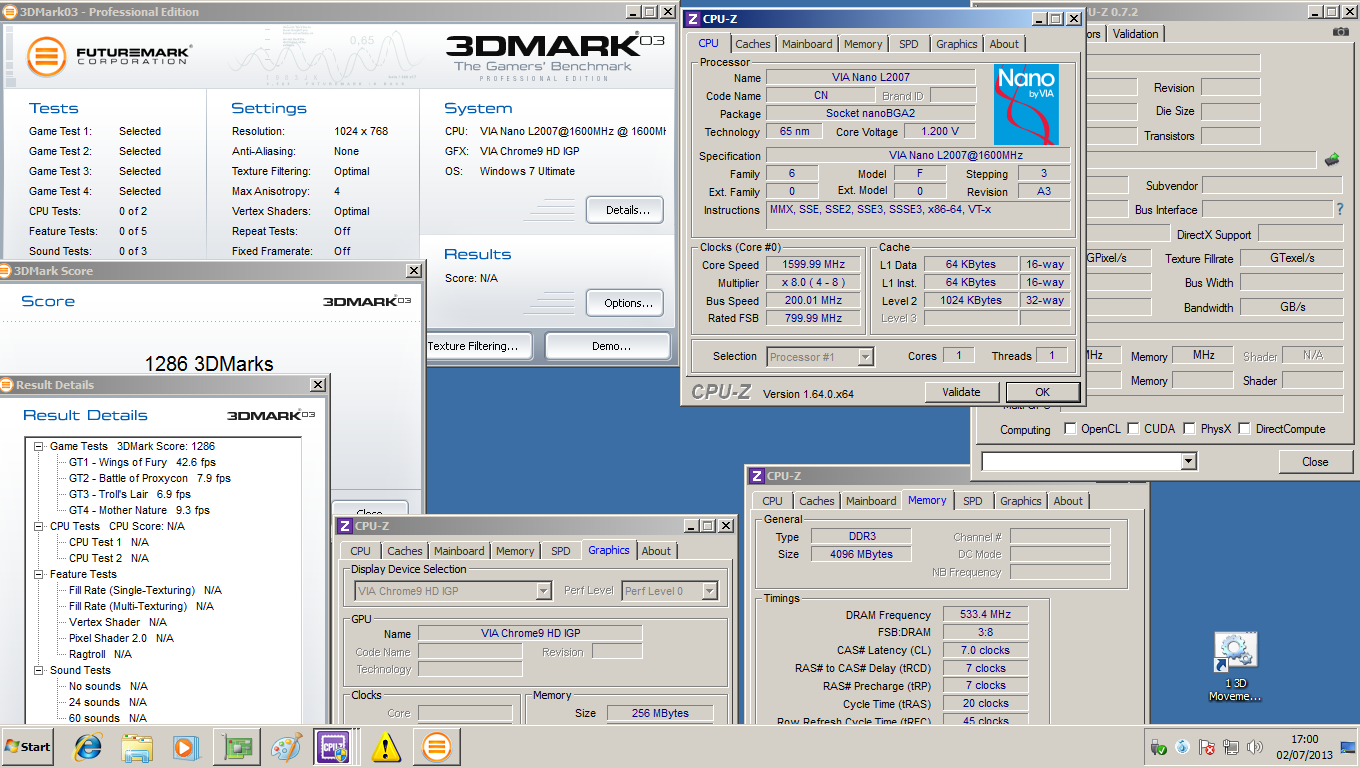This screenshot has height=768, width=1360.
Task: Click the CPU-Z title bar icon of CPU window
Action: pyautogui.click(x=693, y=18)
